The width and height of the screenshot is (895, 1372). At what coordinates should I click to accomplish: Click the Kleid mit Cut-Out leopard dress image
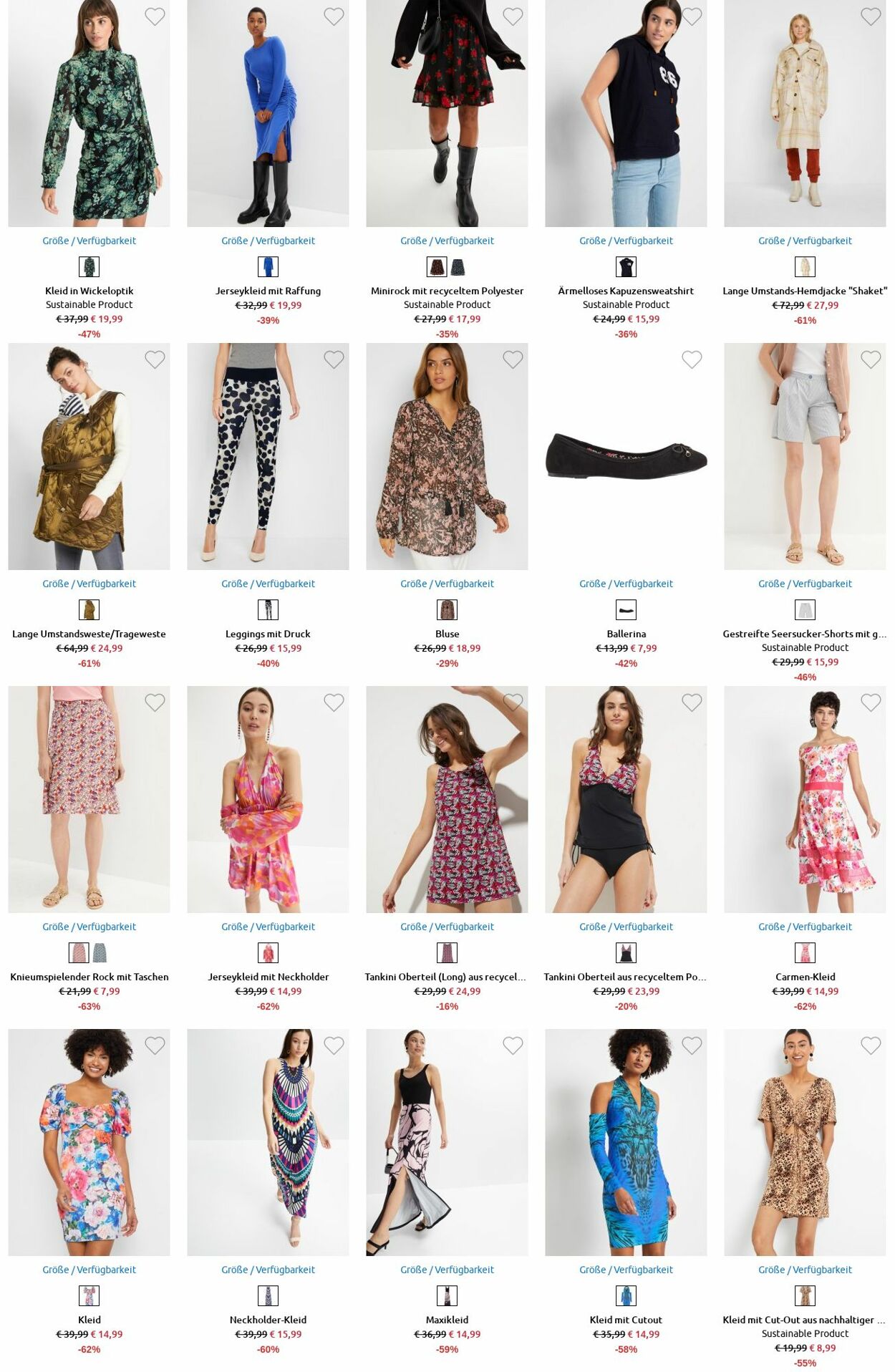(805, 1142)
